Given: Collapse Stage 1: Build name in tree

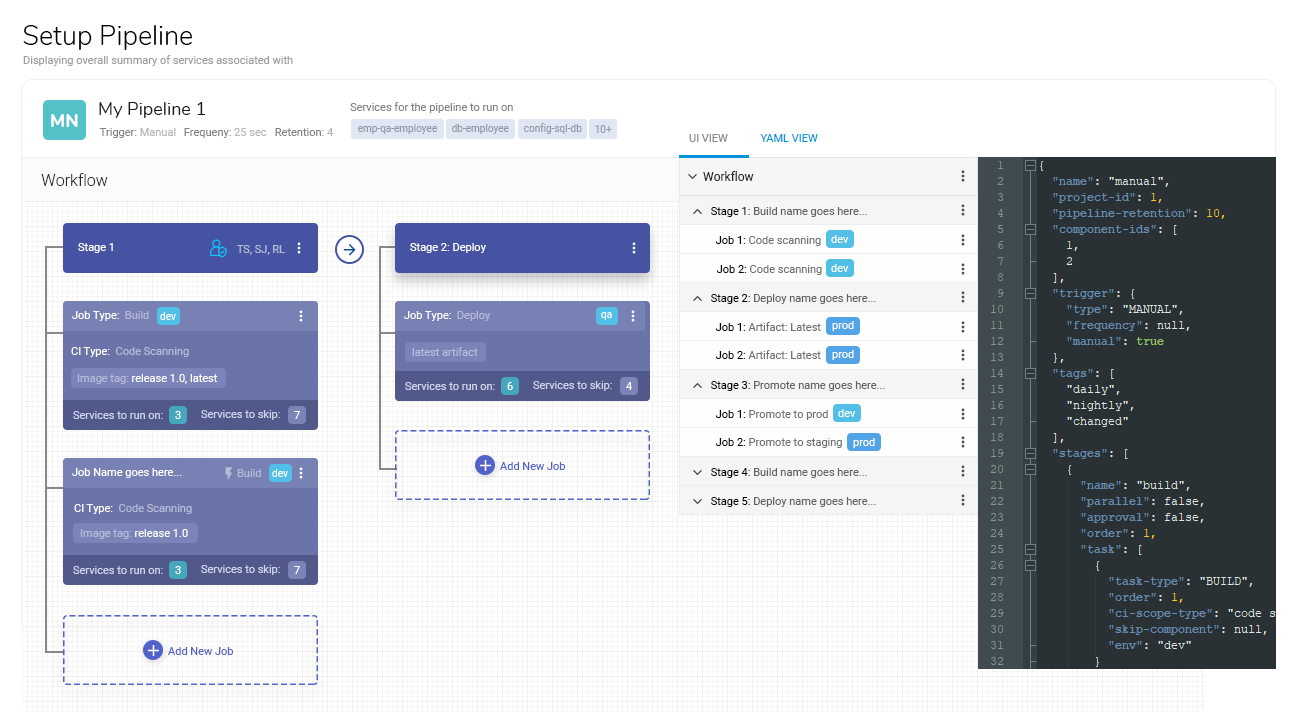Looking at the screenshot, I should point(698,211).
